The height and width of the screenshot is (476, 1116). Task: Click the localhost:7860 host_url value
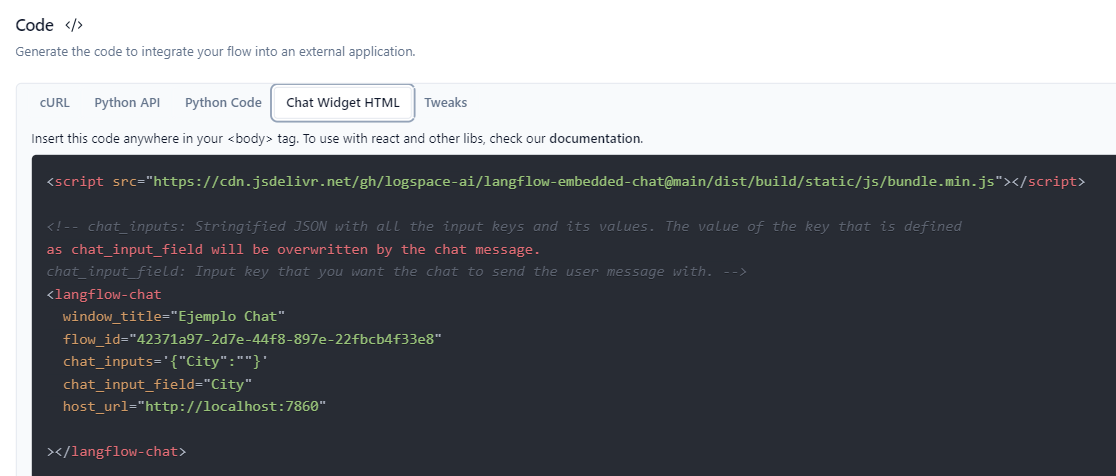(x=236, y=406)
